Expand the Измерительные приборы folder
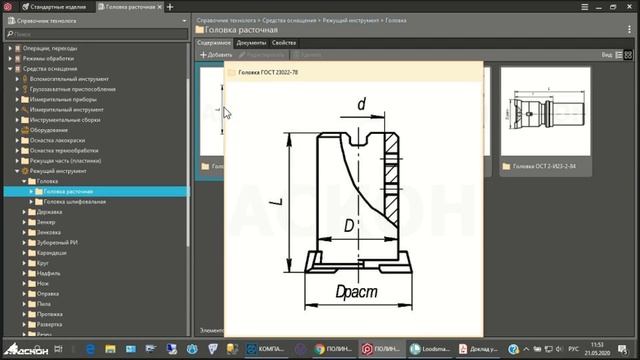Viewport: 640px width, 360px height. coord(18,99)
